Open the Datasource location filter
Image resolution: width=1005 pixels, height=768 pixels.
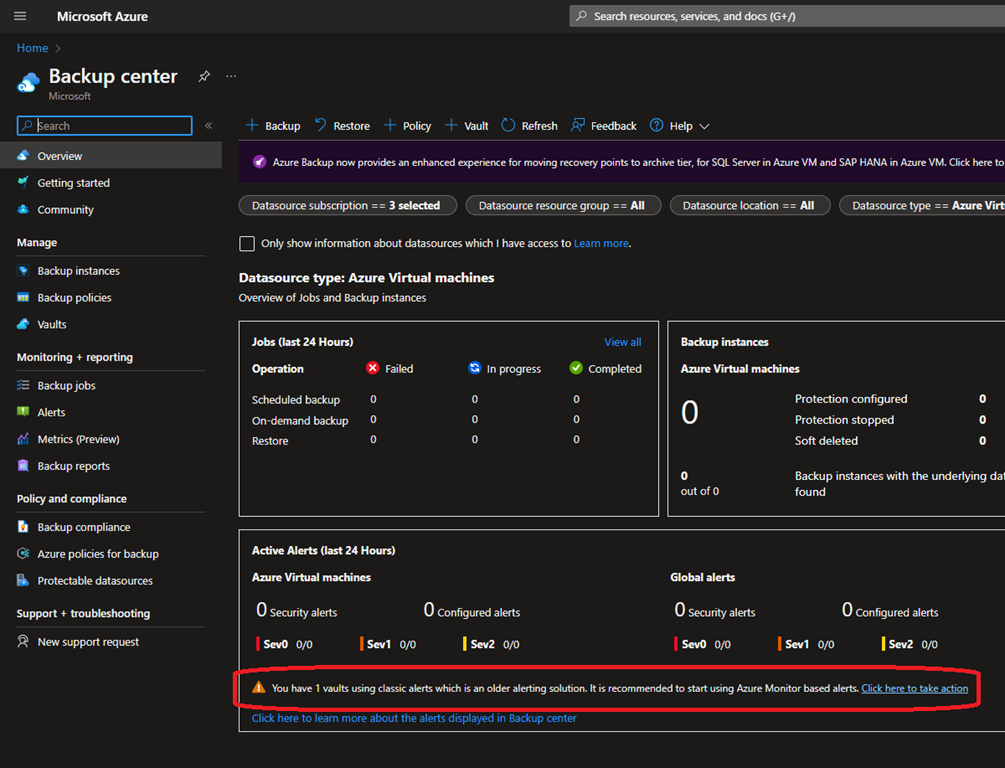pyautogui.click(x=748, y=205)
